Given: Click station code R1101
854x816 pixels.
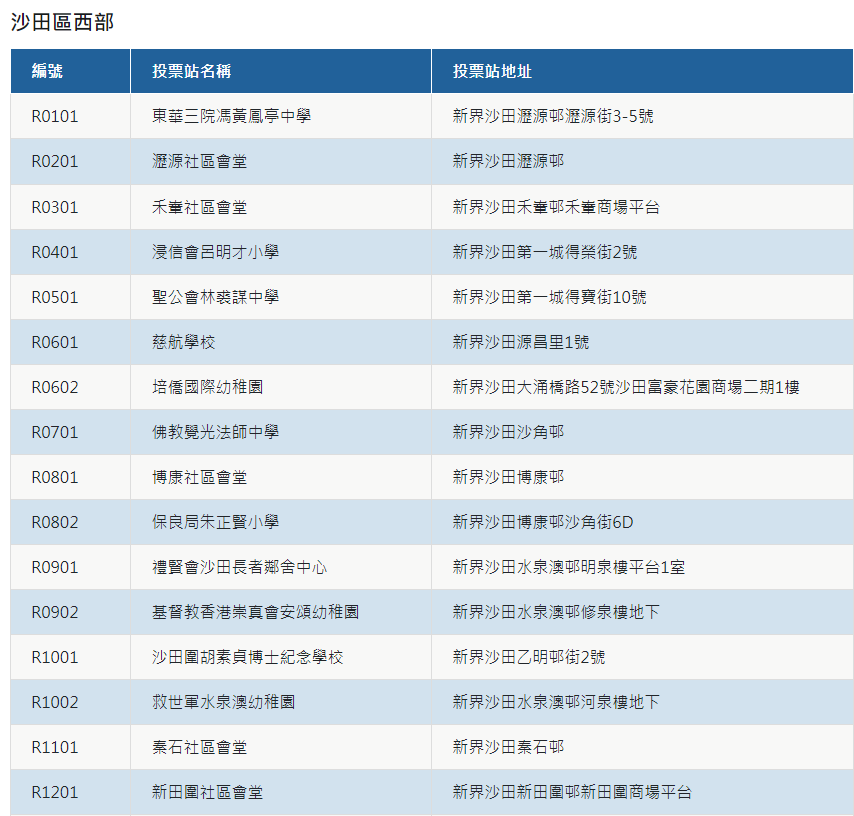Looking at the screenshot, I should click(x=55, y=748).
